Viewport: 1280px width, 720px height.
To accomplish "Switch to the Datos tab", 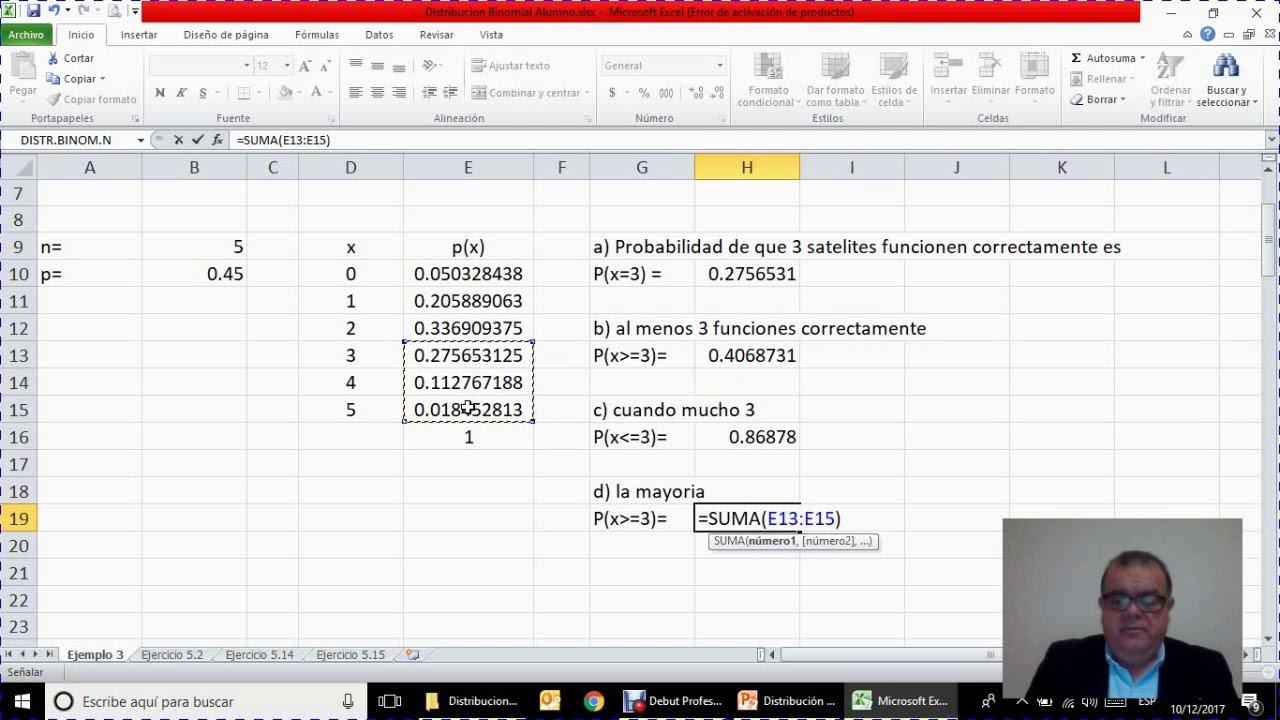I will click(x=379, y=34).
